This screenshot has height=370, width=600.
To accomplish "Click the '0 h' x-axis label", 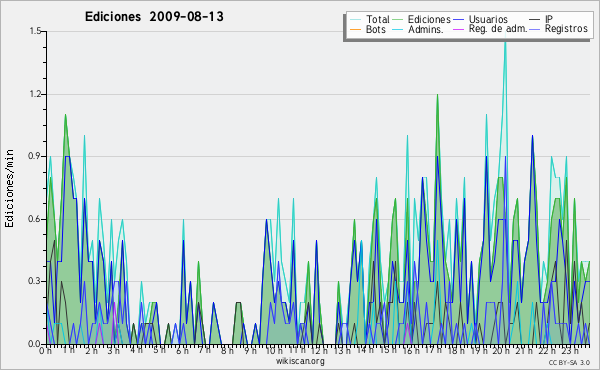I will tap(46, 351).
